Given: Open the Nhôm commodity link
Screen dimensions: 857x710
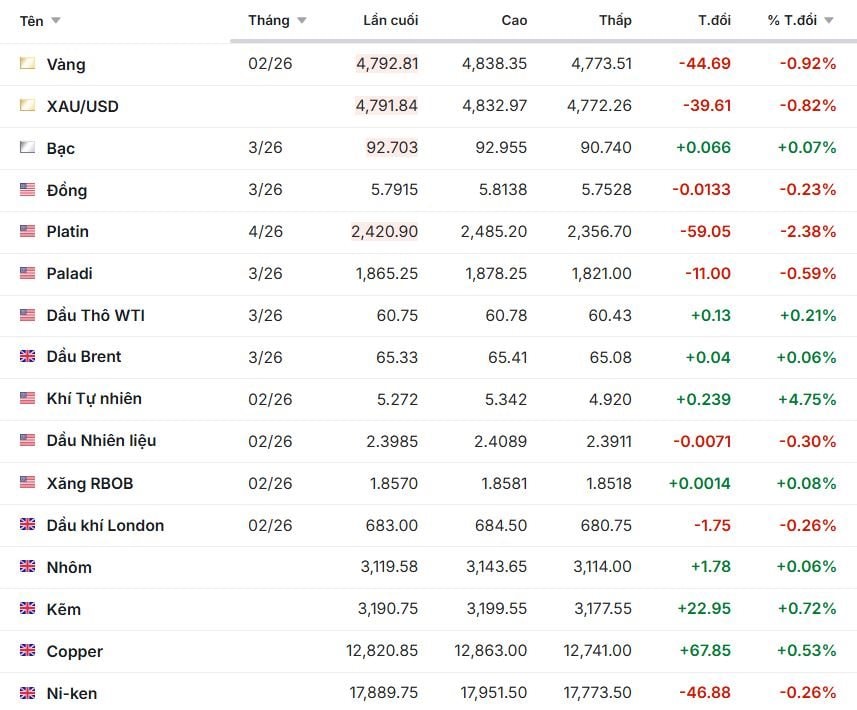Looking at the screenshot, I should pyautogui.click(x=68, y=567).
